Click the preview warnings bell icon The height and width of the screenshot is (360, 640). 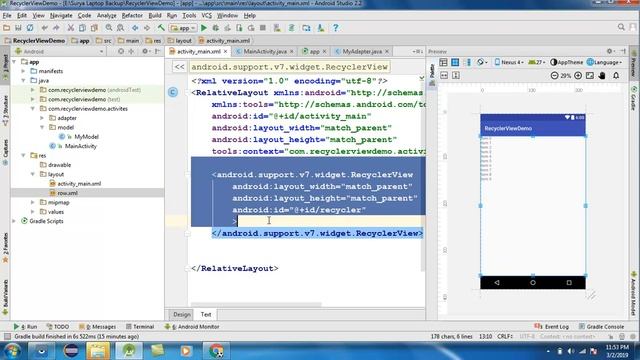616,76
